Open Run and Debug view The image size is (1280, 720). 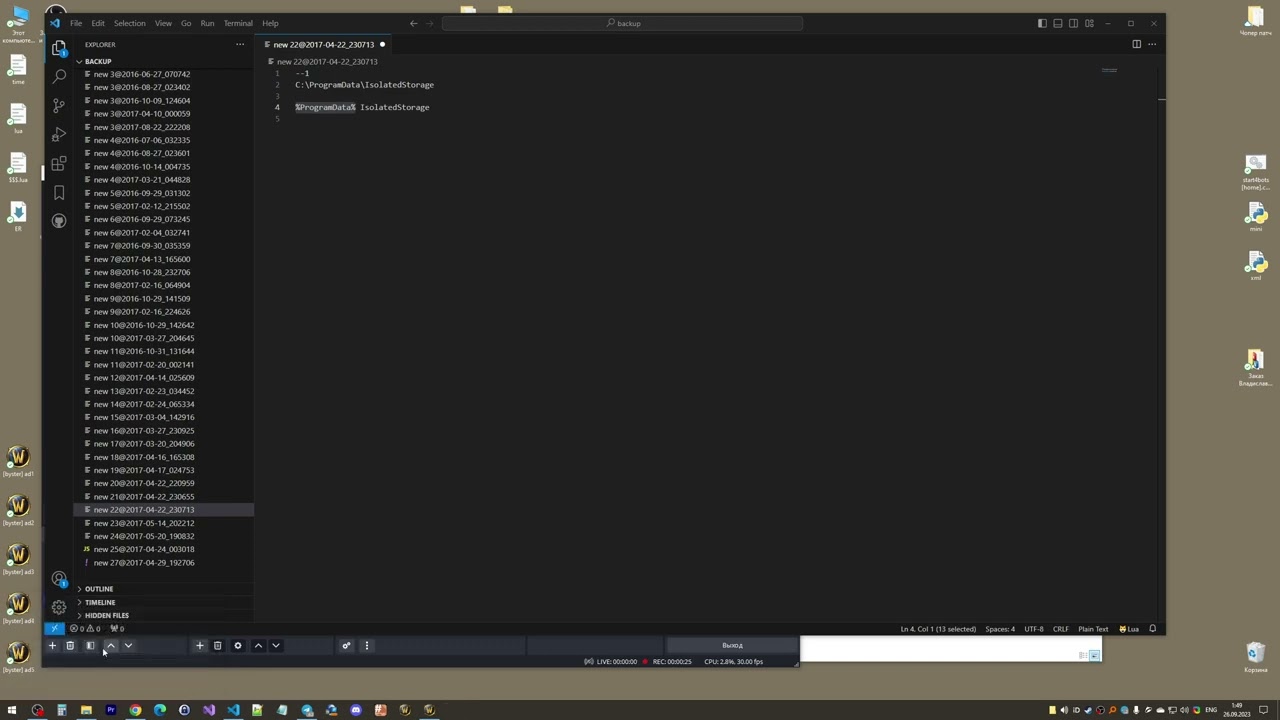pyautogui.click(x=59, y=134)
